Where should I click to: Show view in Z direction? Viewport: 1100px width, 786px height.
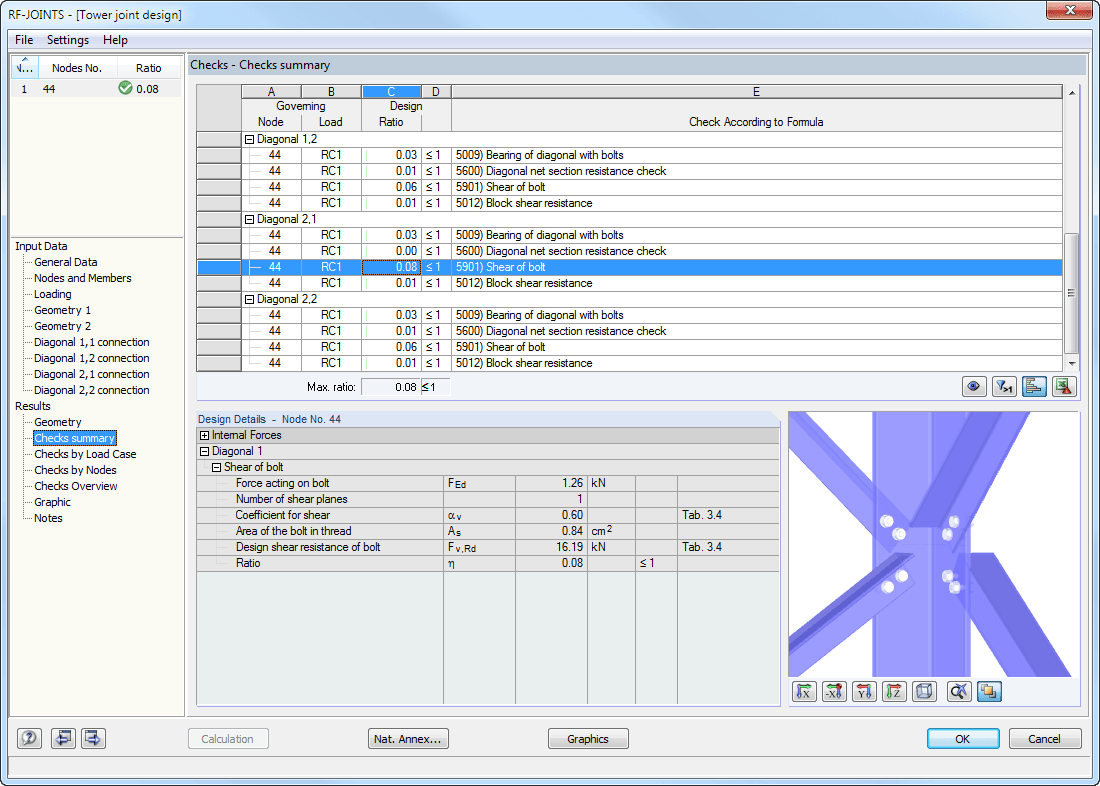pyautogui.click(x=894, y=692)
